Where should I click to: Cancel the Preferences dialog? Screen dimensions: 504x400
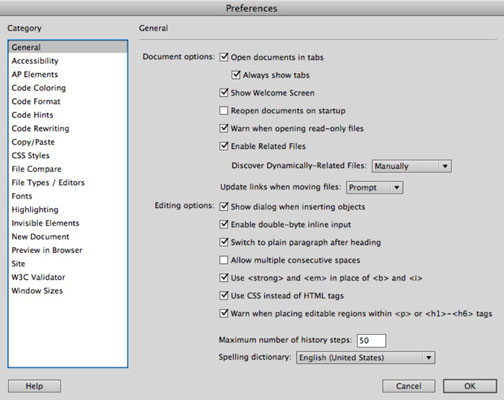409,386
